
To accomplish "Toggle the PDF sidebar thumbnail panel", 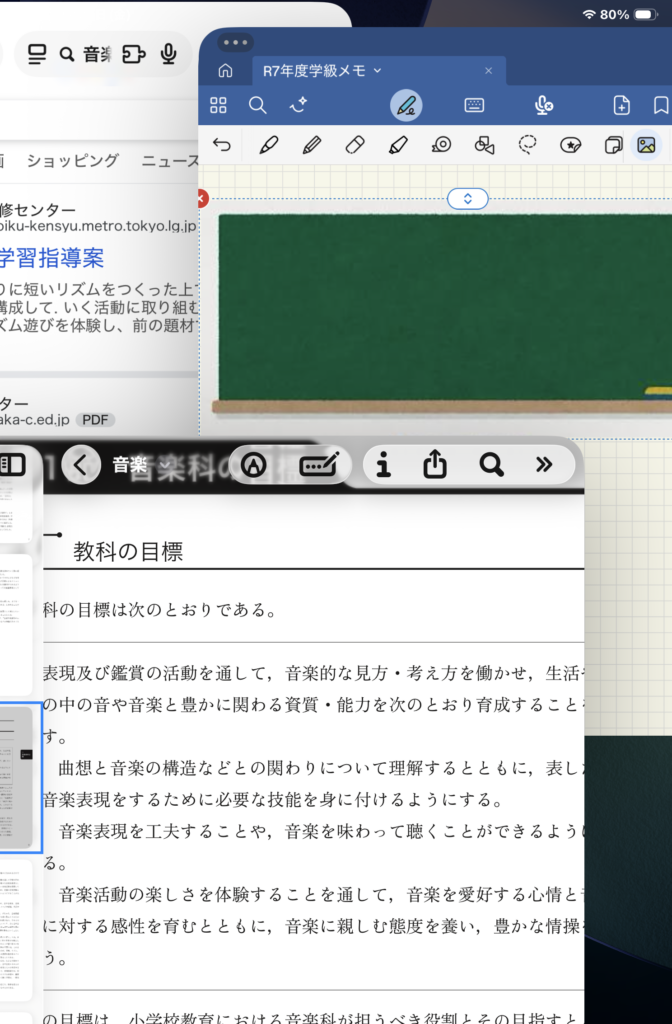I will [12, 464].
